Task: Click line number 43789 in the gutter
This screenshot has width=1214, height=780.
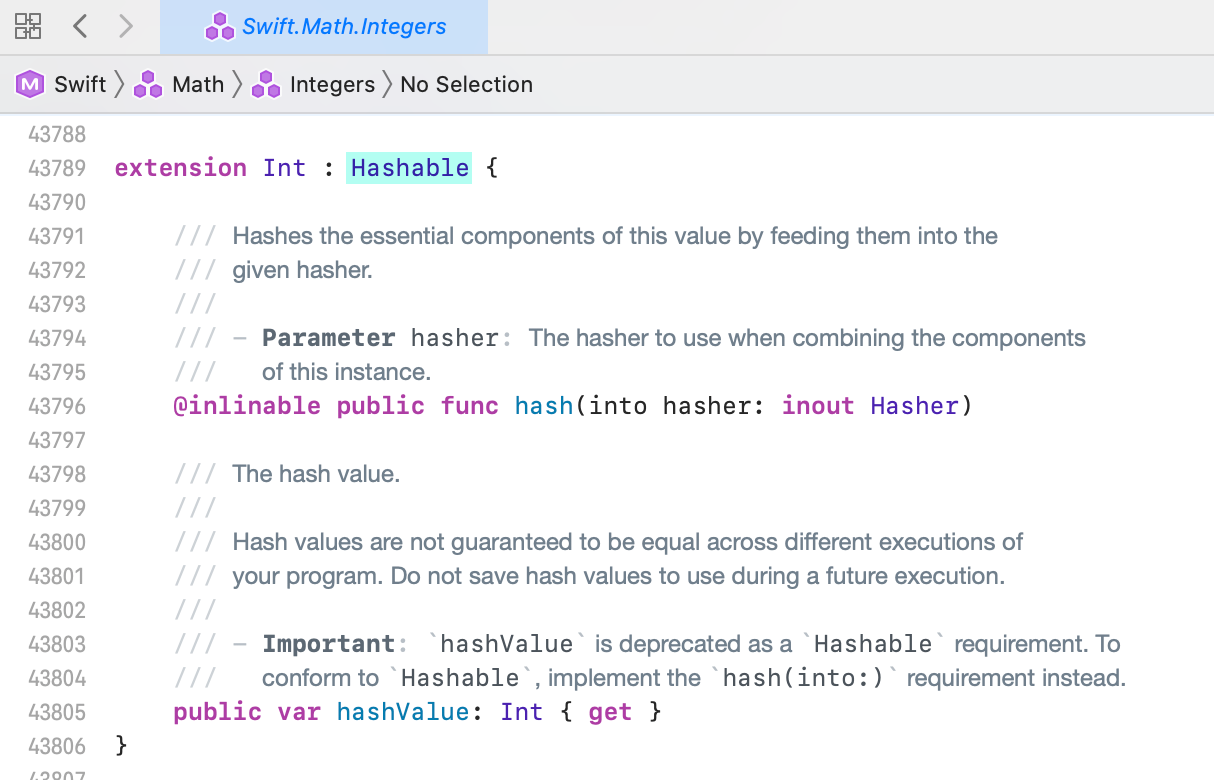Action: pyautogui.click(x=57, y=168)
